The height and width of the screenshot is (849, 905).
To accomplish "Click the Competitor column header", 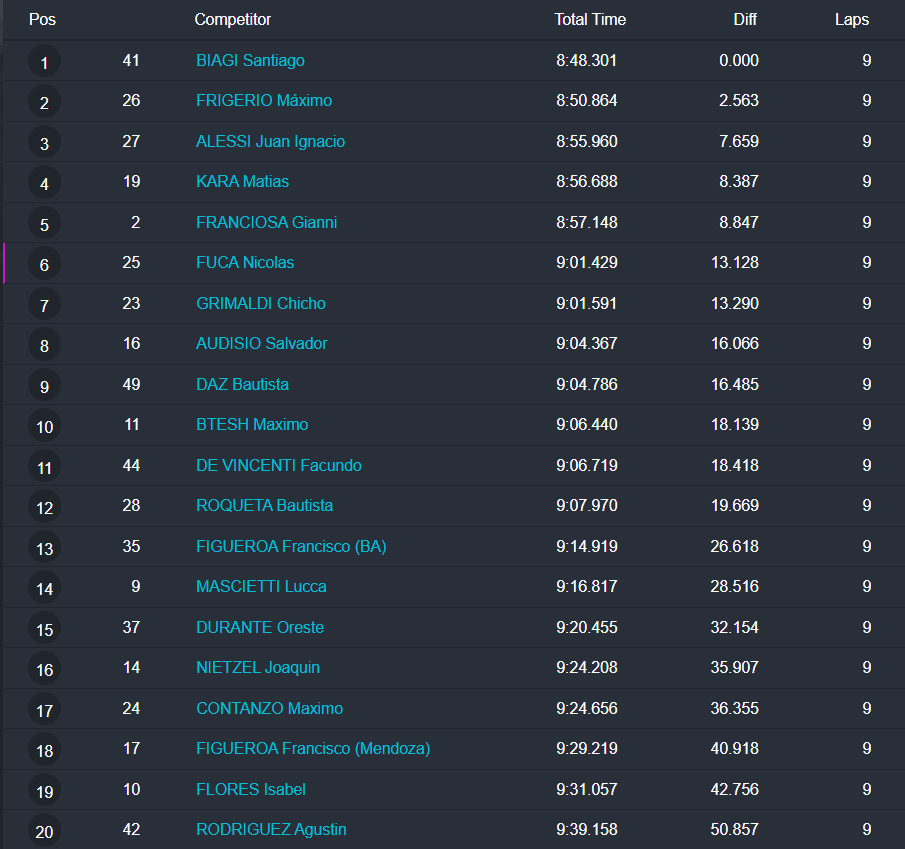I will (x=232, y=19).
